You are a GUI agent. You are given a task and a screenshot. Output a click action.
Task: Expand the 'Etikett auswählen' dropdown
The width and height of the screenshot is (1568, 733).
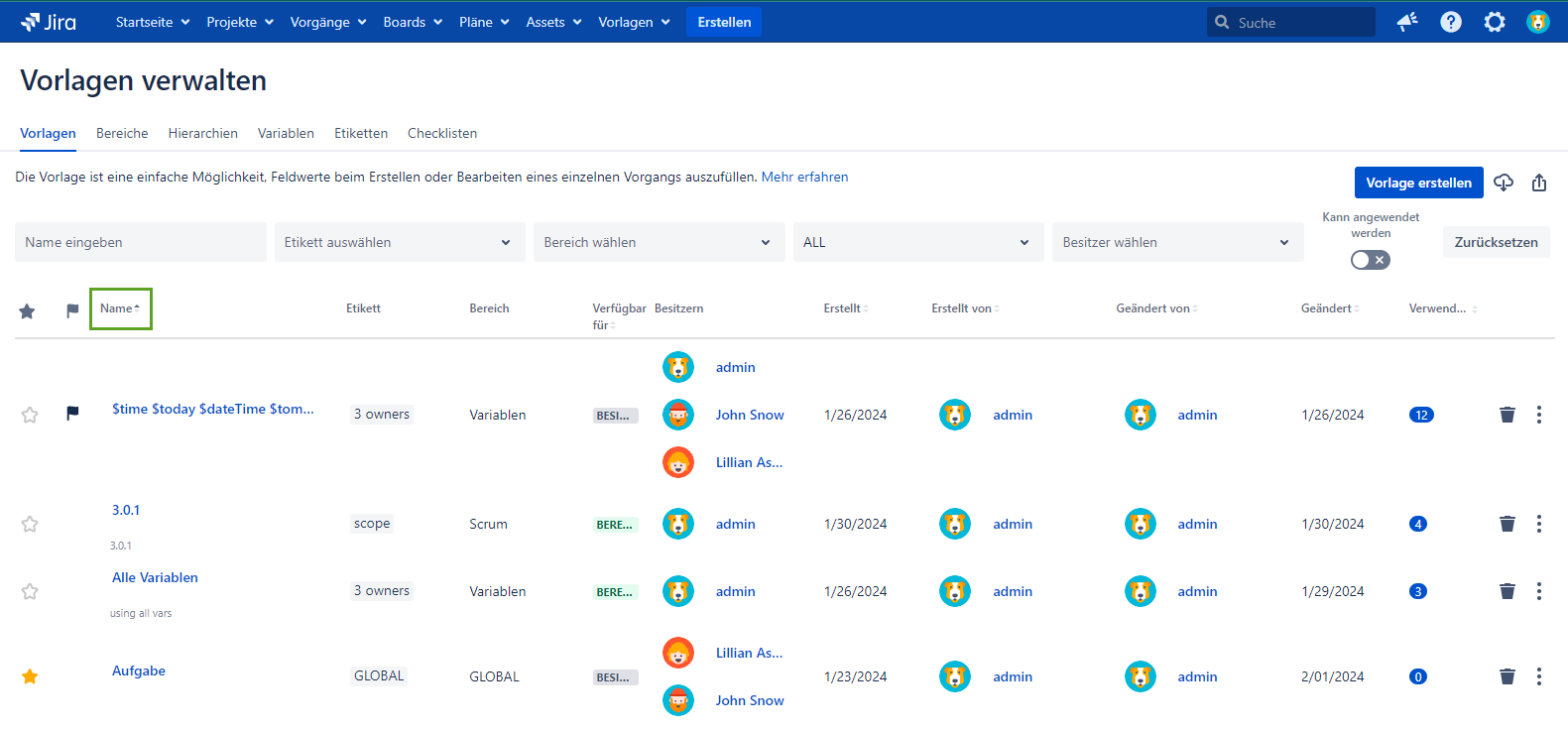click(x=399, y=242)
